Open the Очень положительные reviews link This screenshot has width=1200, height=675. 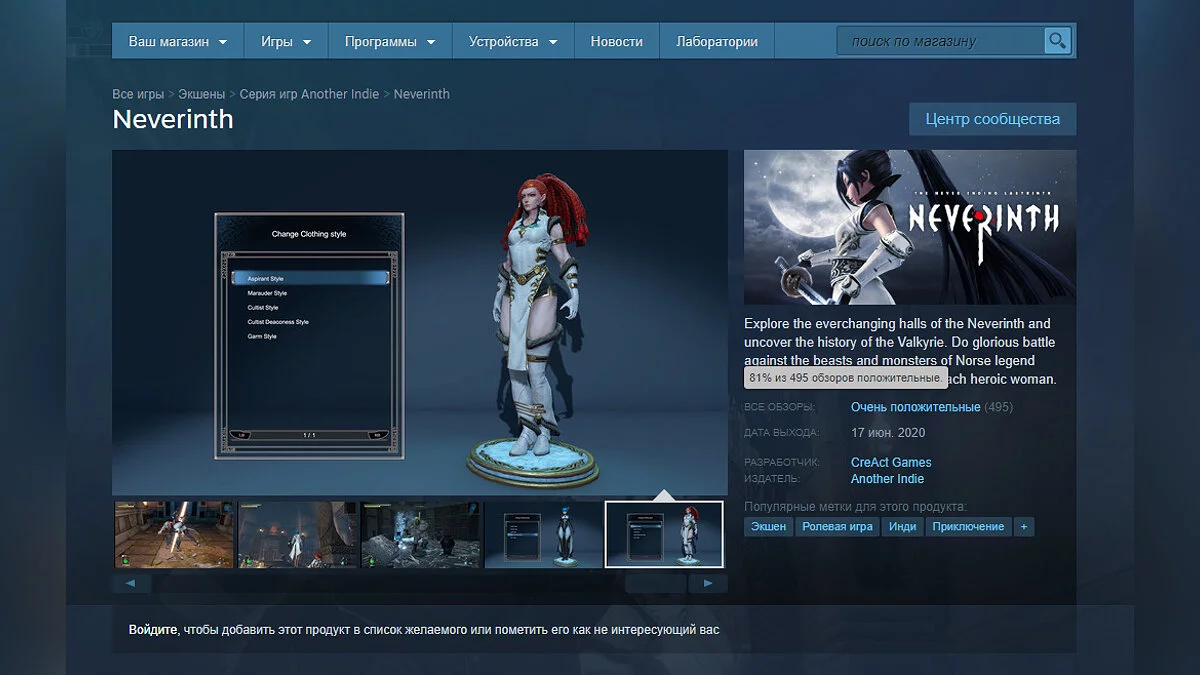coord(915,407)
